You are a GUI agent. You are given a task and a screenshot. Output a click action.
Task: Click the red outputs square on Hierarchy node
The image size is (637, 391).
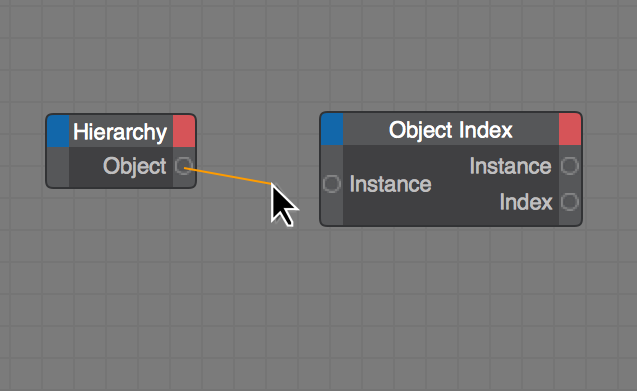click(x=184, y=131)
